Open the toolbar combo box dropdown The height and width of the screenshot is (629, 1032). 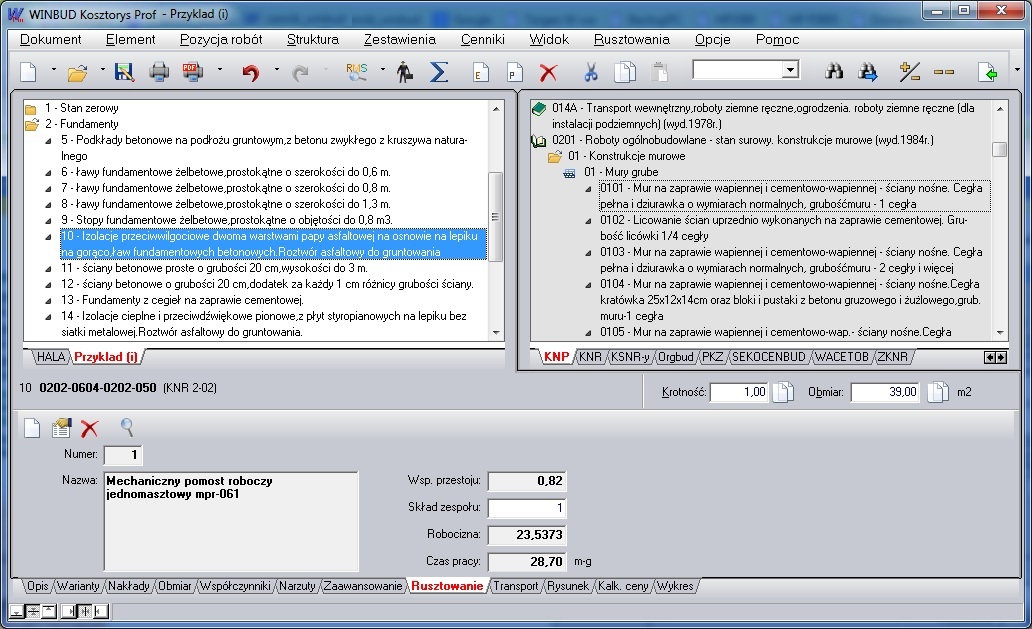(790, 70)
